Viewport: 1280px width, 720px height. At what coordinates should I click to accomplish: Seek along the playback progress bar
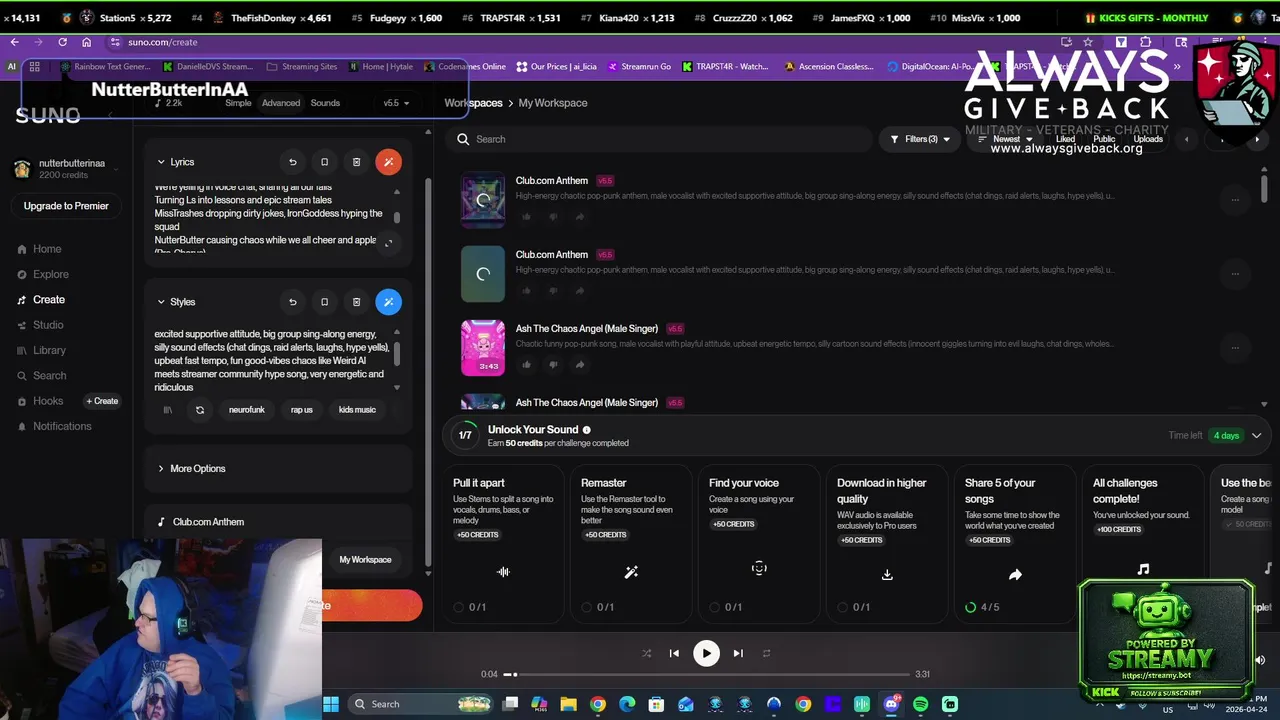706,674
